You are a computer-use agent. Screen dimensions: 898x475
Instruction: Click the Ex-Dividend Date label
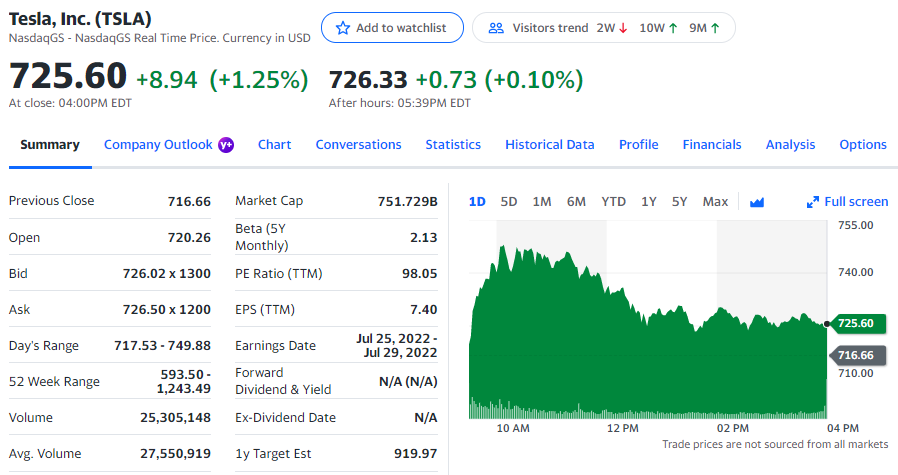click(285, 418)
